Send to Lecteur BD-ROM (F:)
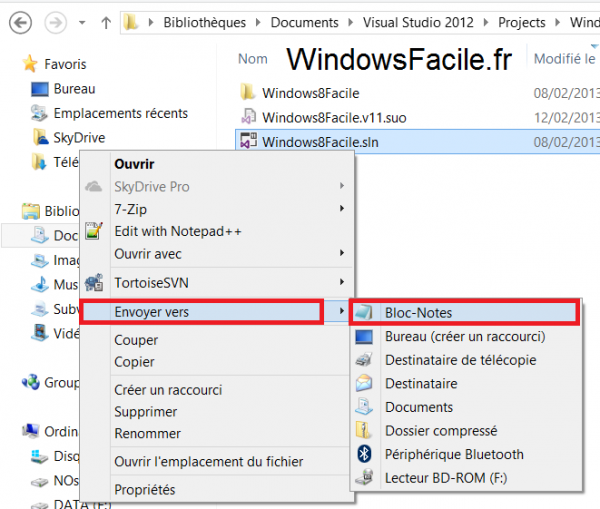600x509 pixels. click(x=466, y=478)
